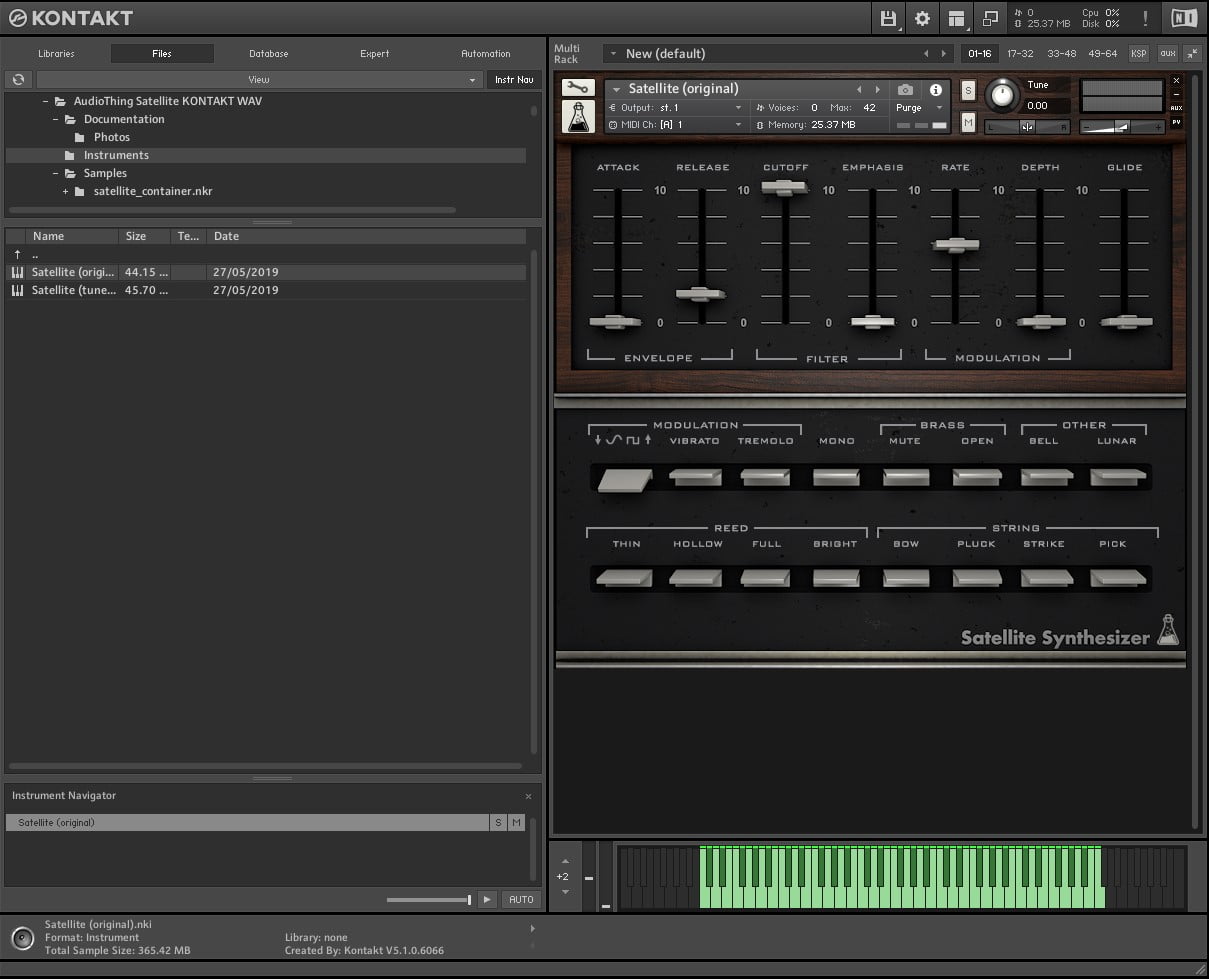
Task: Load previous multi with the left arrow
Action: point(926,54)
